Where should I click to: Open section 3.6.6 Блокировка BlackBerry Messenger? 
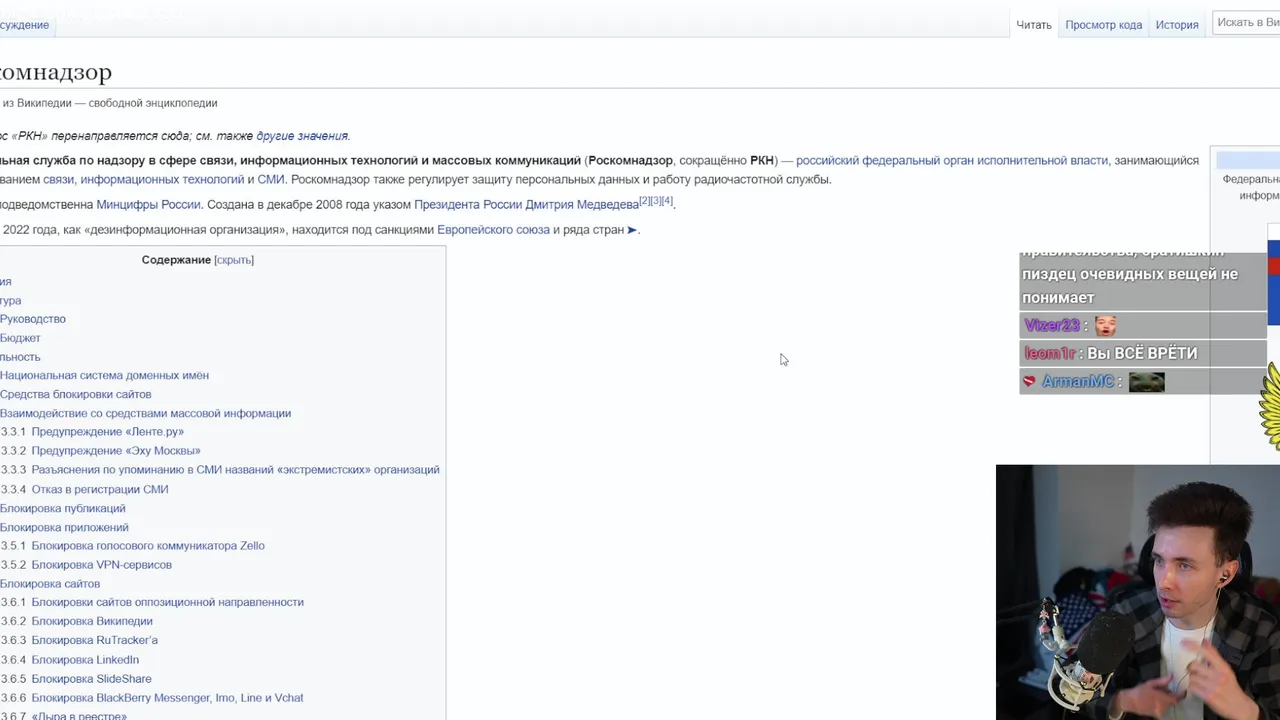[152, 698]
